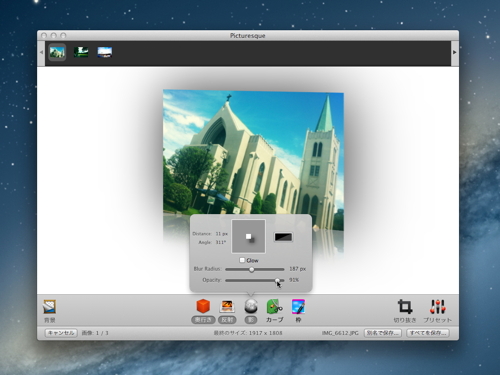This screenshot has width=500, height=375.
Task: Click the shadow sphere icon
Action: [251, 306]
